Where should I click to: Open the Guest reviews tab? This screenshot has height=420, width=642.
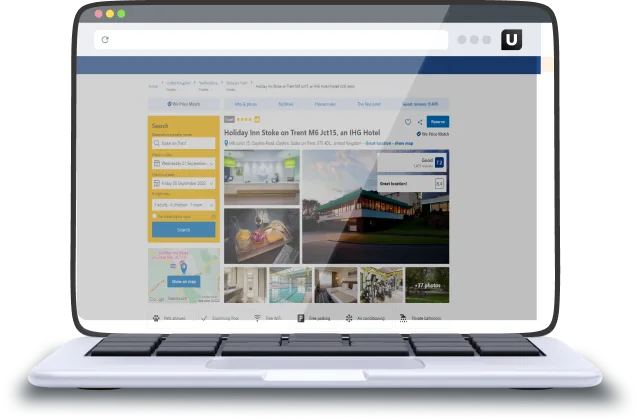point(420,103)
